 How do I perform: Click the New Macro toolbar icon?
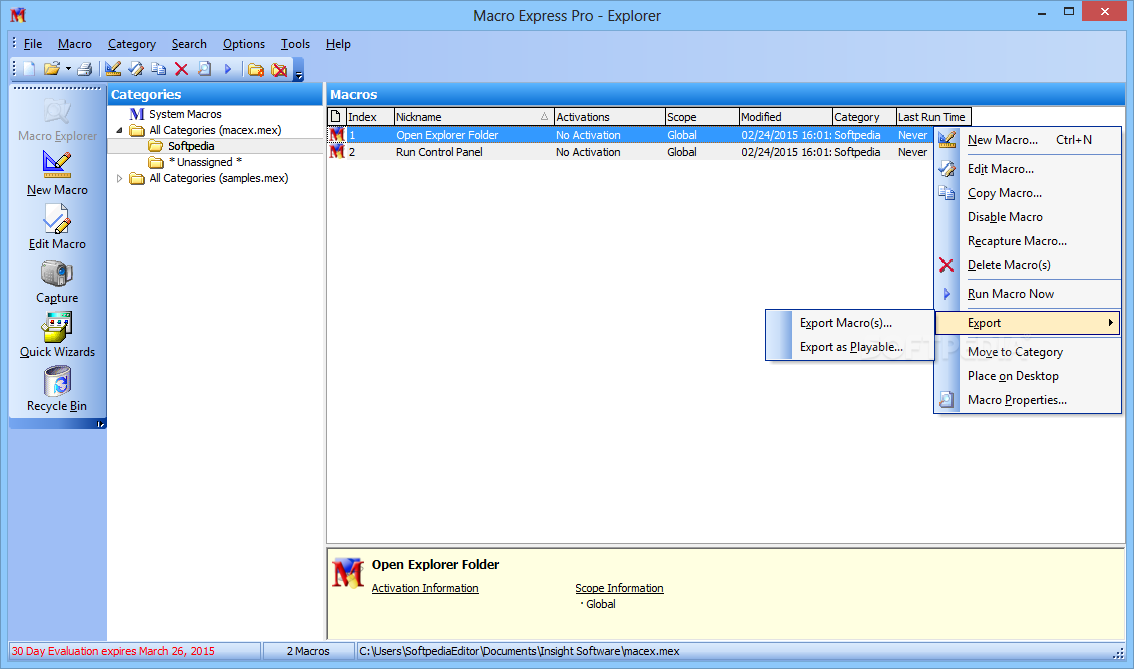(113, 69)
